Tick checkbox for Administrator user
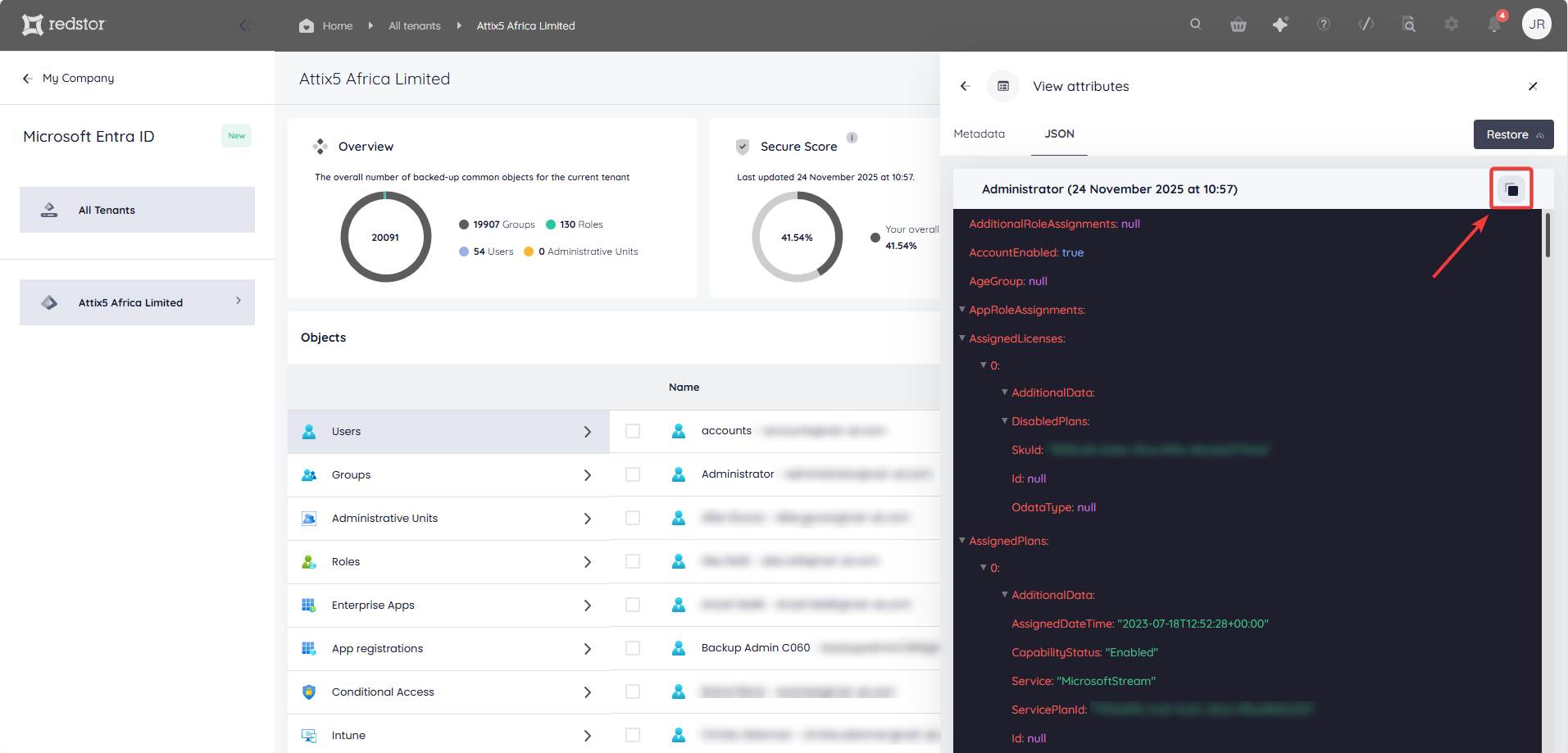Image resolution: width=1568 pixels, height=753 pixels. pos(633,474)
